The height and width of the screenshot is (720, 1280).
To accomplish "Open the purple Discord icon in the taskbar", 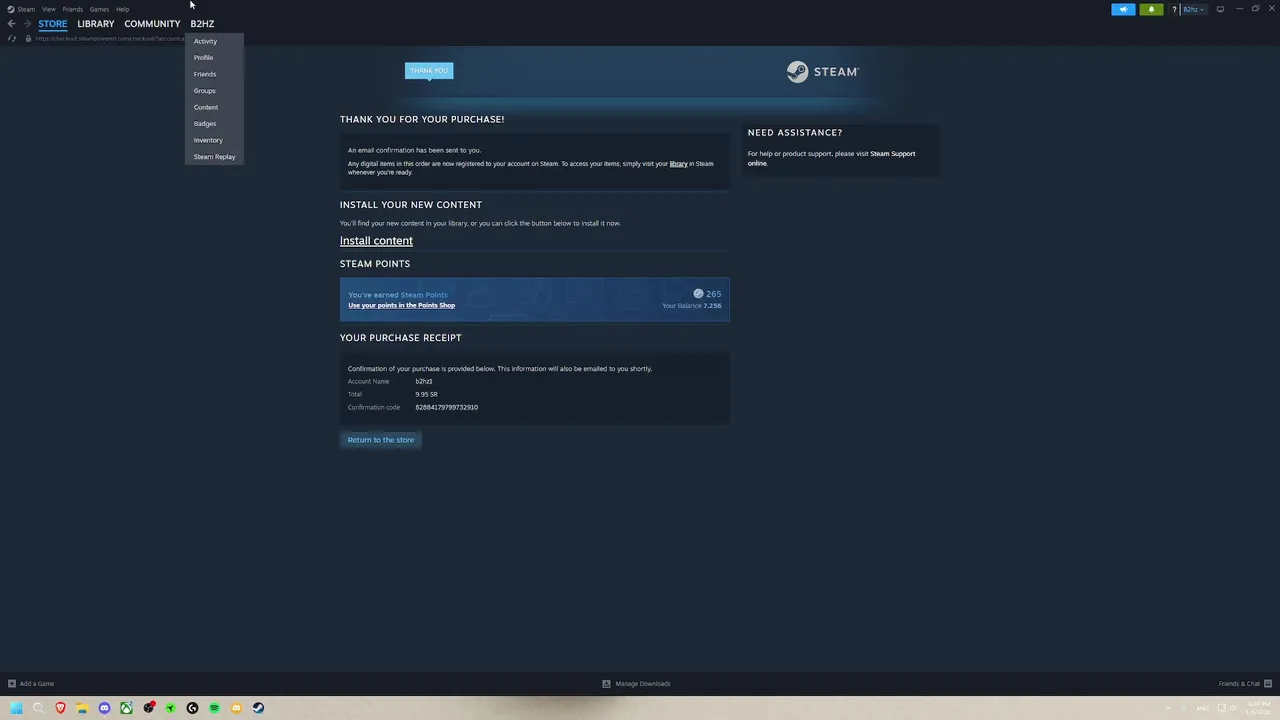I will pyautogui.click(x=104, y=708).
